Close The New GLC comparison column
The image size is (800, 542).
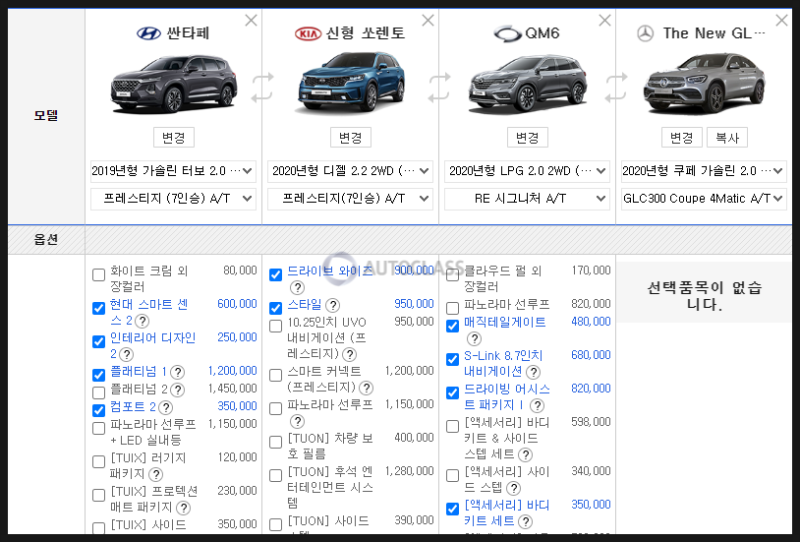click(x=782, y=20)
